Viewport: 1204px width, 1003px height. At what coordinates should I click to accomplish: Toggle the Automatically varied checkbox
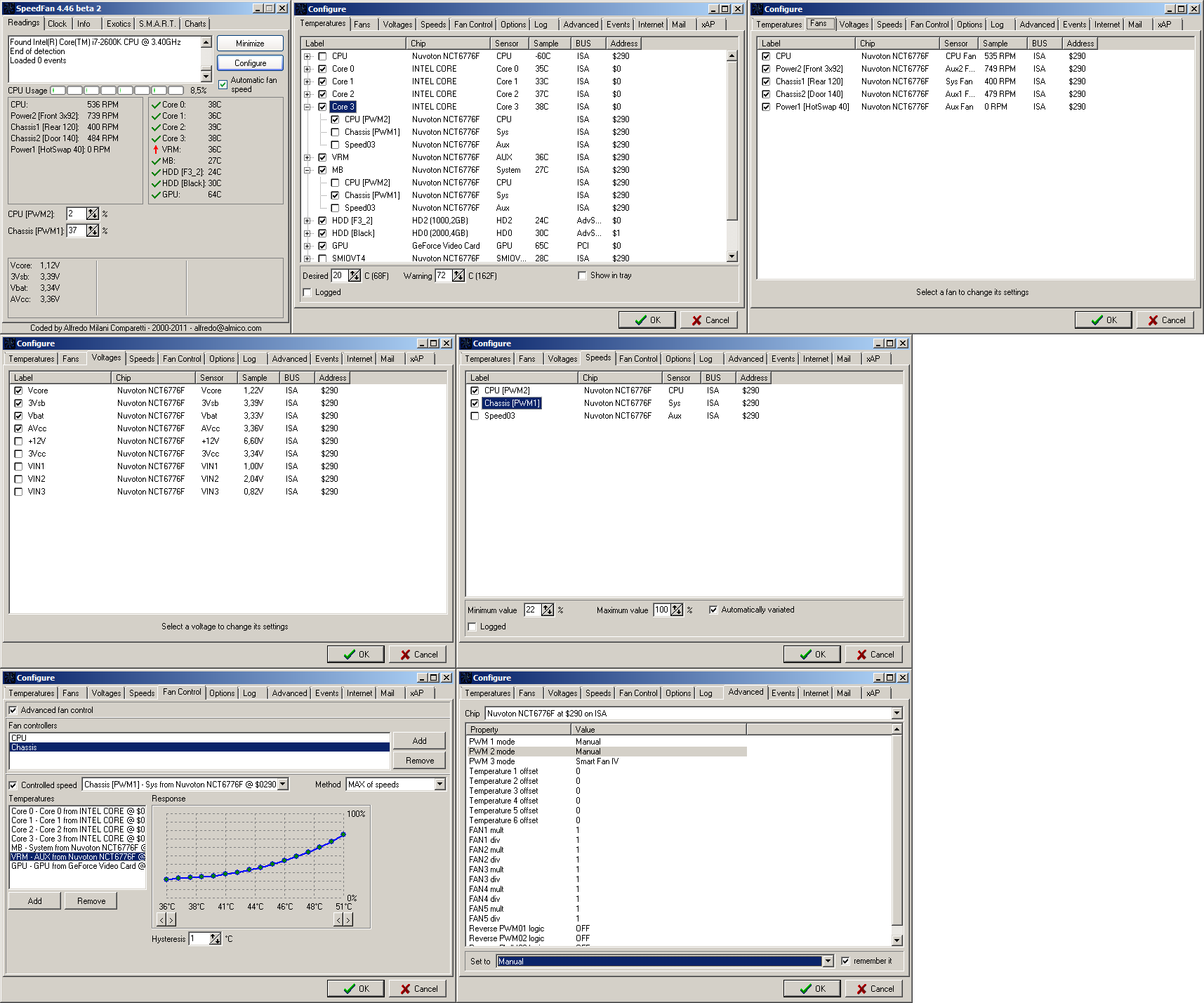coord(713,610)
